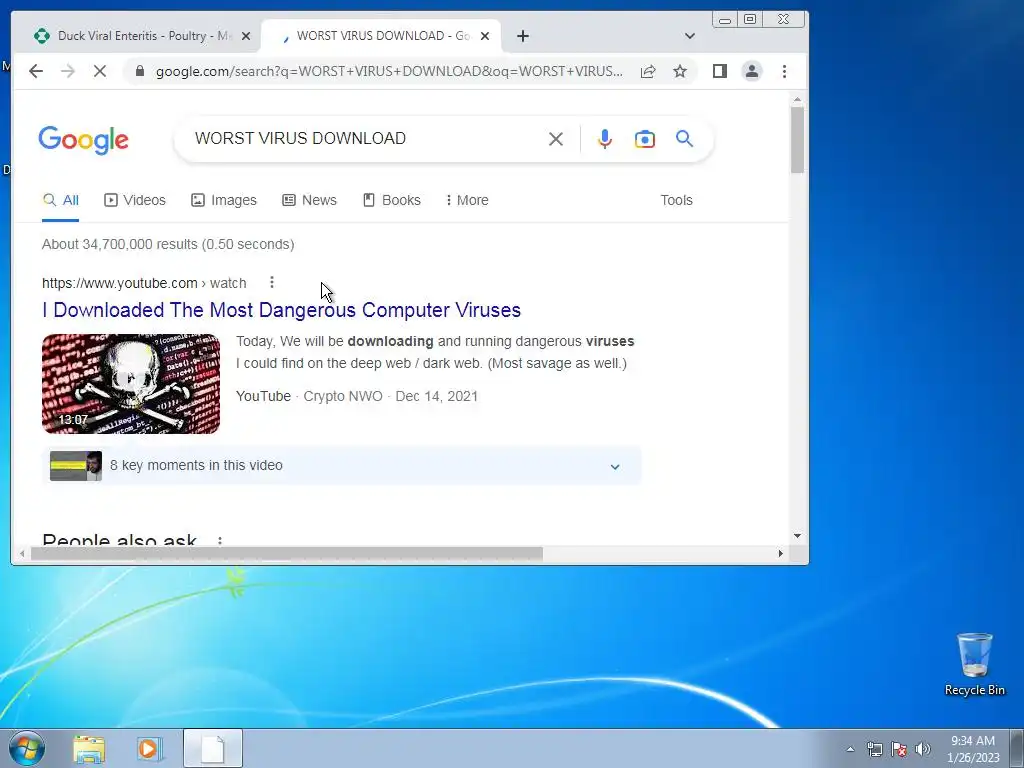This screenshot has height=768, width=1024.
Task: Open Chrome three-dot menu
Action: [x=784, y=71]
